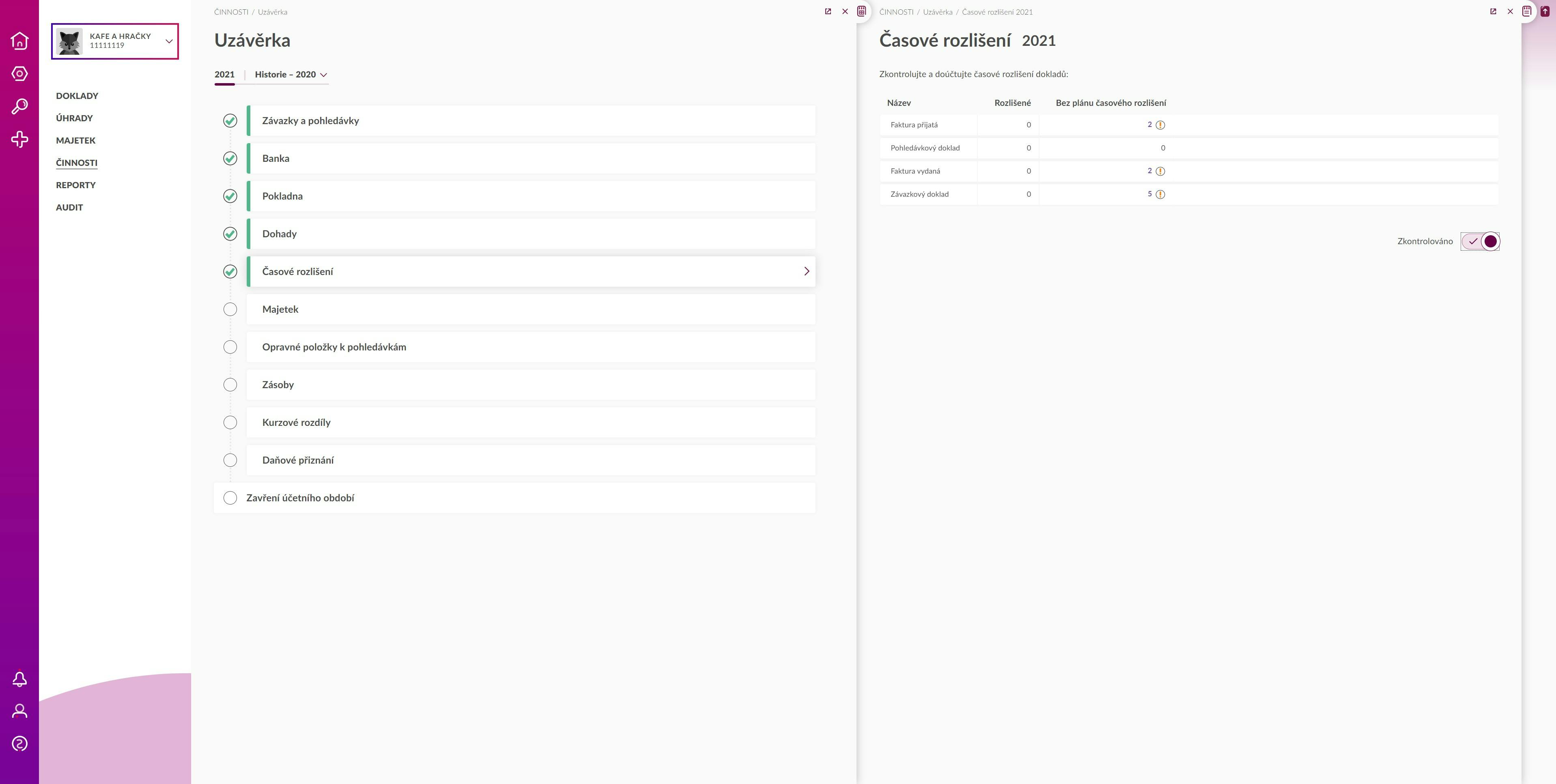Select the 2021 tab

(224, 75)
